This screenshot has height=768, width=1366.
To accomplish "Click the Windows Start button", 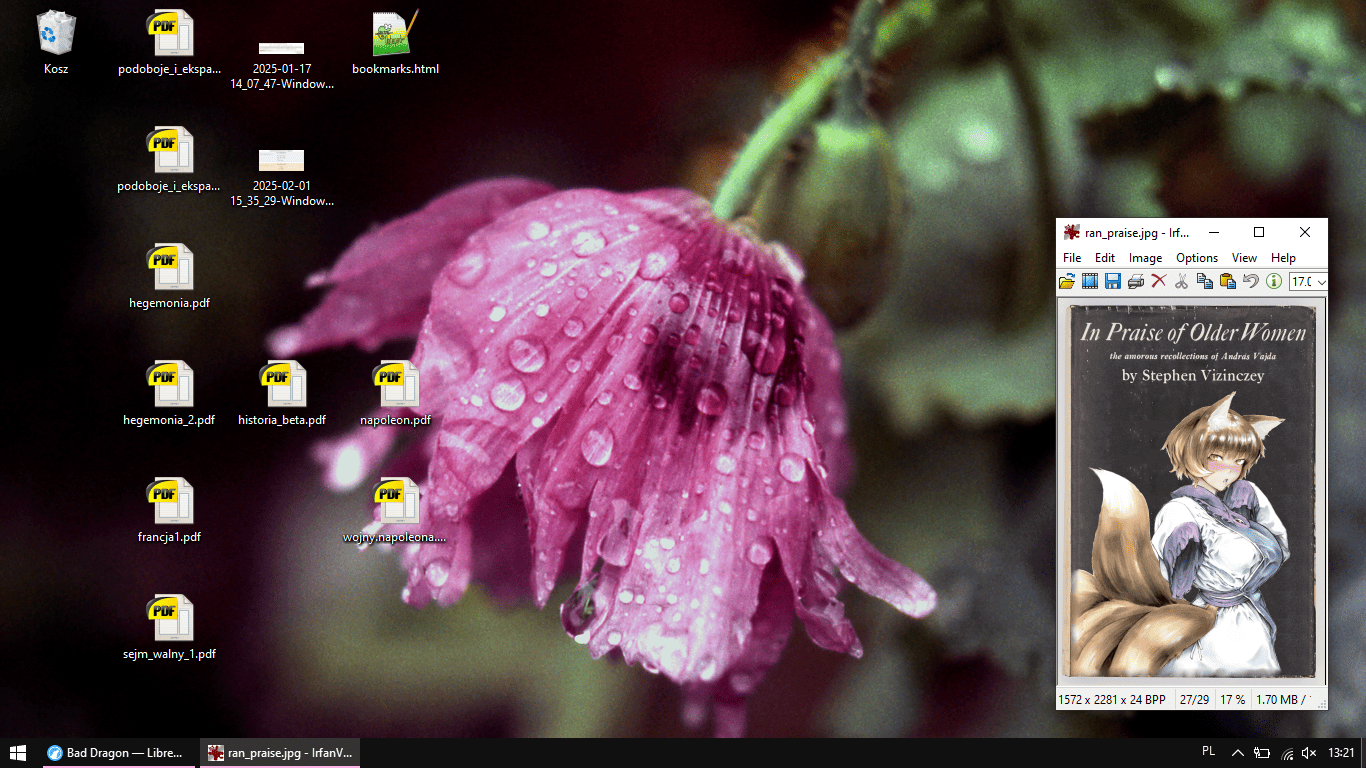I will 19,753.
